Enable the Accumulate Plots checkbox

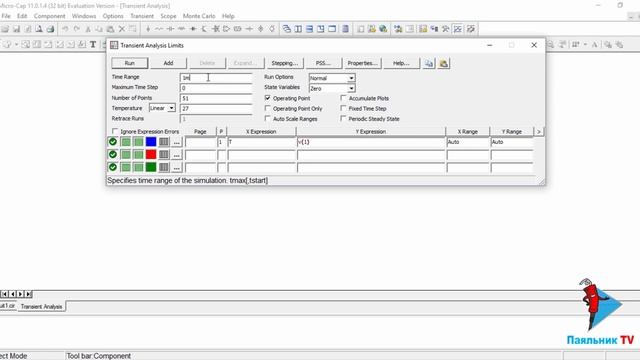pyautogui.click(x=343, y=98)
